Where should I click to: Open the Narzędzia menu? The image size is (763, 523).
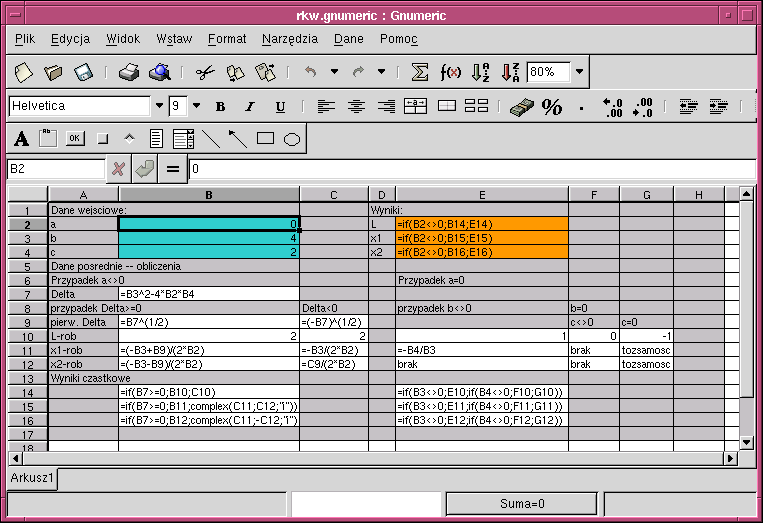tap(289, 39)
